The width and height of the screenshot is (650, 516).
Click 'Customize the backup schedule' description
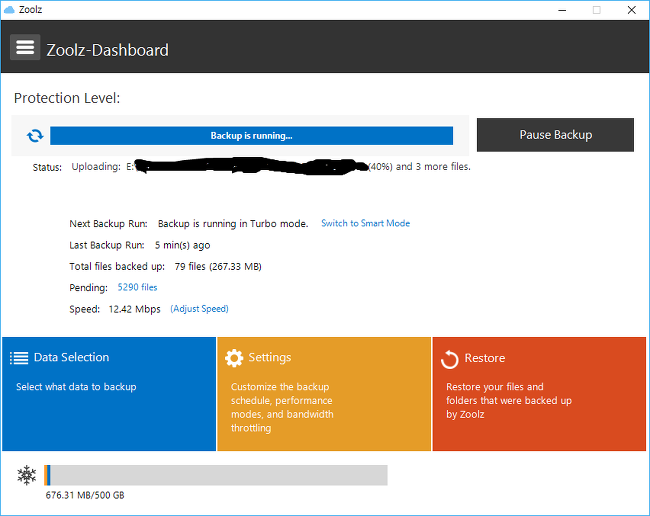[282, 407]
